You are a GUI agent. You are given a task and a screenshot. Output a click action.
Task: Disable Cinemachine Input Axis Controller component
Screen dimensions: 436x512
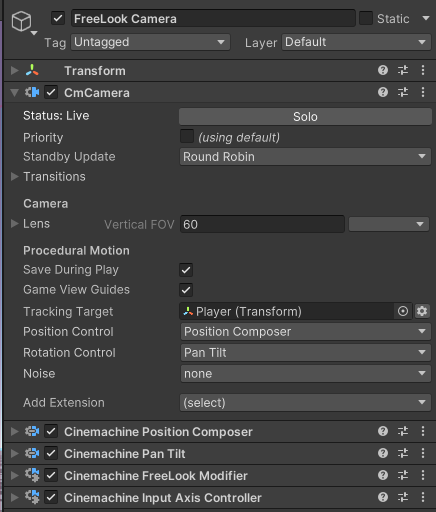[51, 497]
